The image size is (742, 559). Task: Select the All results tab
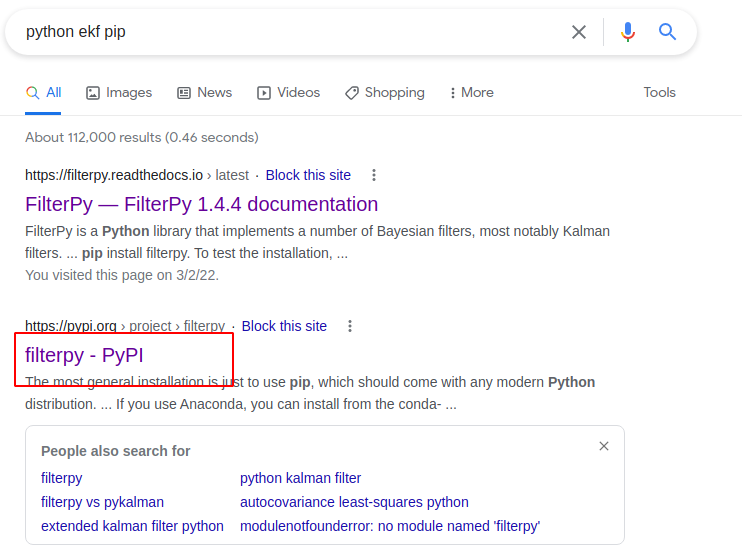(x=43, y=93)
